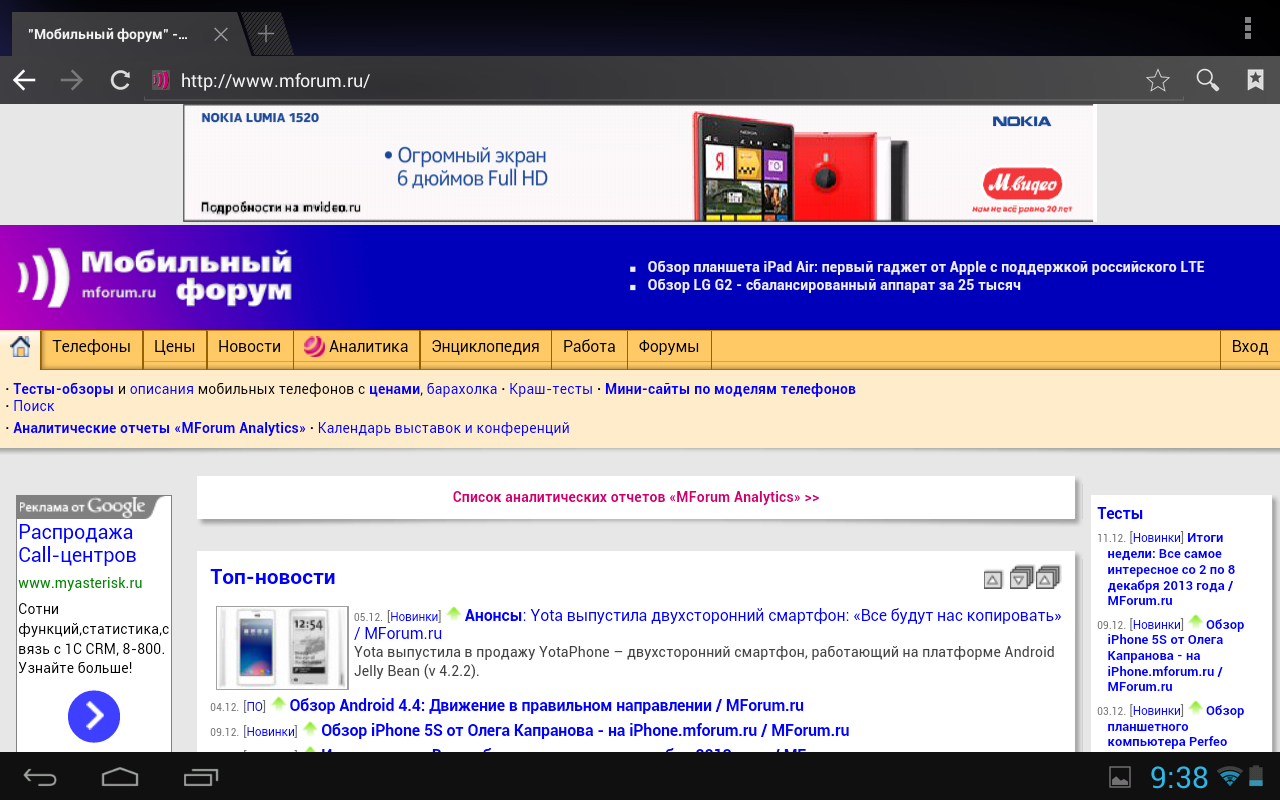Open the Итоги недели sidebar article
The image size is (1280, 800).
(1170, 569)
